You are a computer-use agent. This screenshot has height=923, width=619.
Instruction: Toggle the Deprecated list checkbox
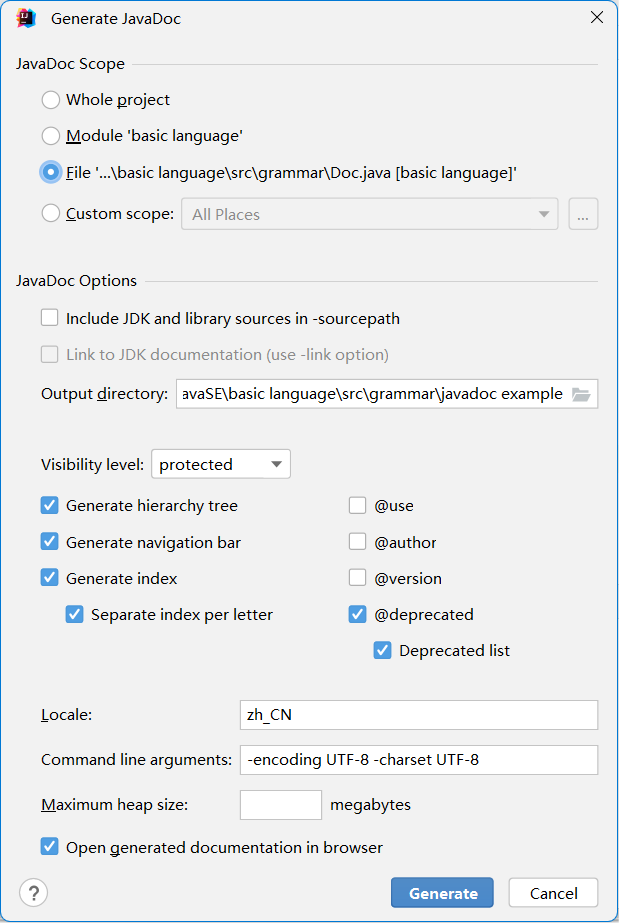click(382, 650)
